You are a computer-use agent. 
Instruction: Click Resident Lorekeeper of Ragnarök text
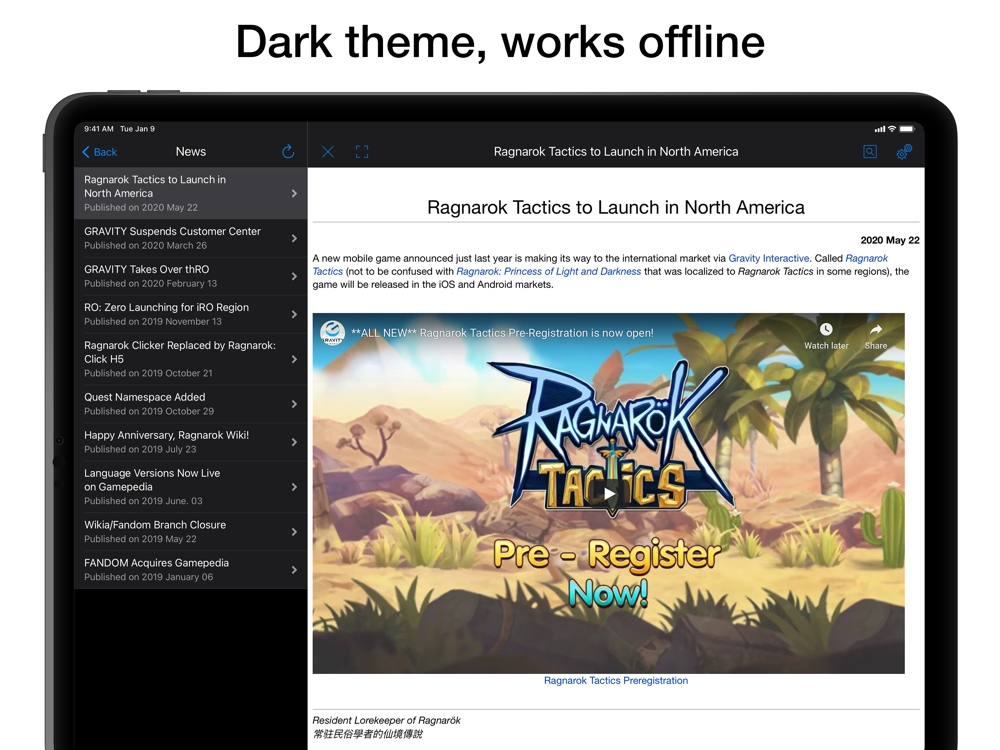coord(386,720)
